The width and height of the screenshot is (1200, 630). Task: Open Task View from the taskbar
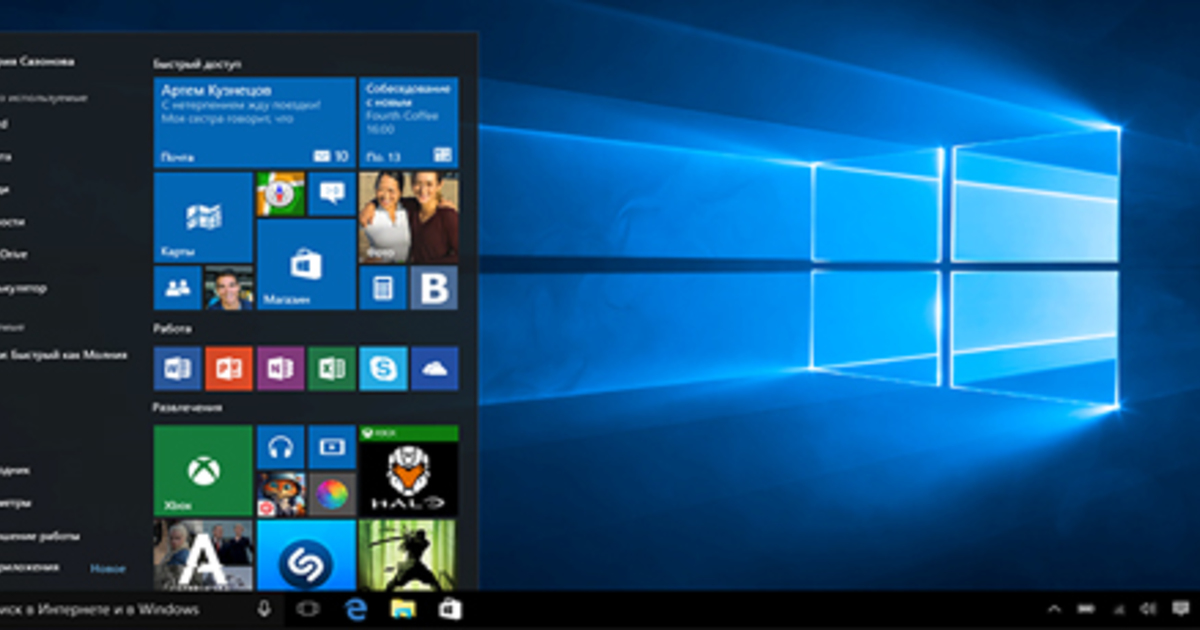307,609
